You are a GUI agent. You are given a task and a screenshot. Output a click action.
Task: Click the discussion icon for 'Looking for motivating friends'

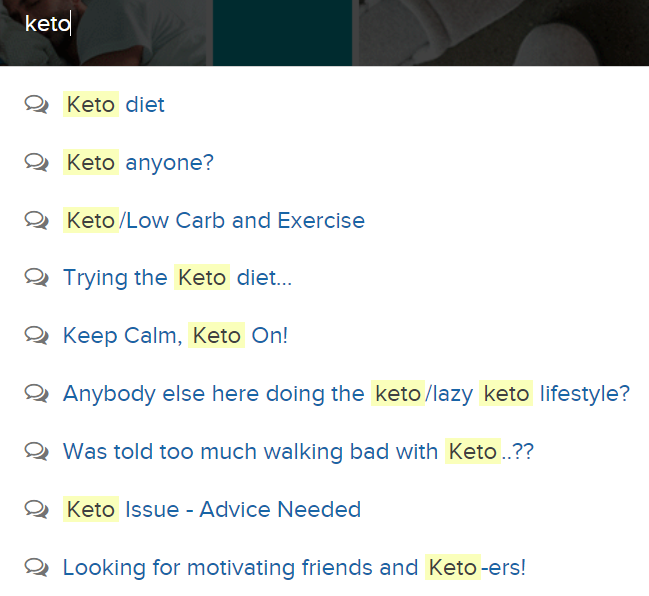(36, 567)
